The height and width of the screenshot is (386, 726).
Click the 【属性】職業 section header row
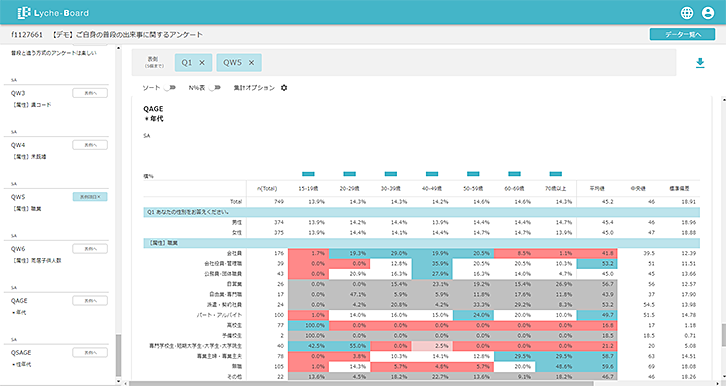point(421,243)
